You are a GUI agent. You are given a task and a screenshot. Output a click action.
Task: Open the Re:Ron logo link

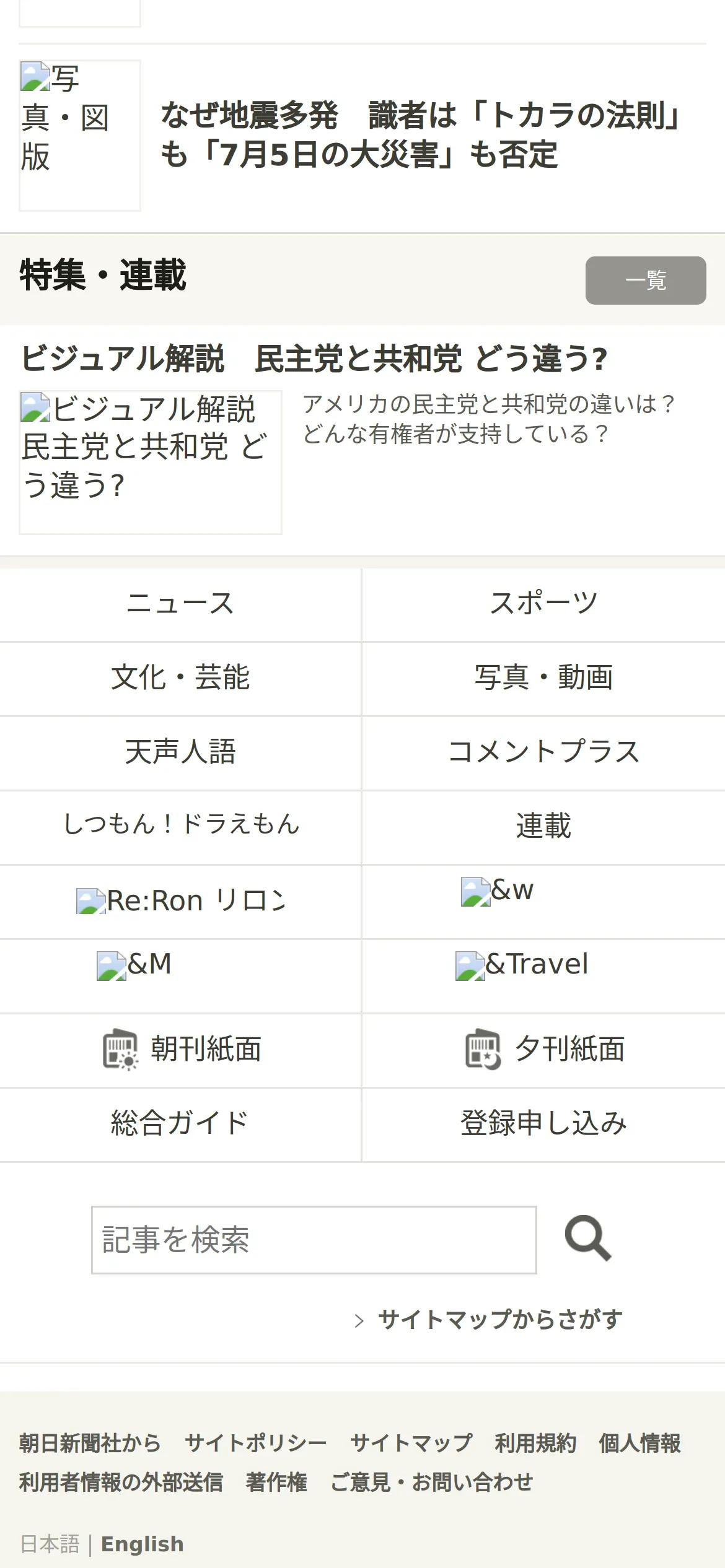click(180, 901)
